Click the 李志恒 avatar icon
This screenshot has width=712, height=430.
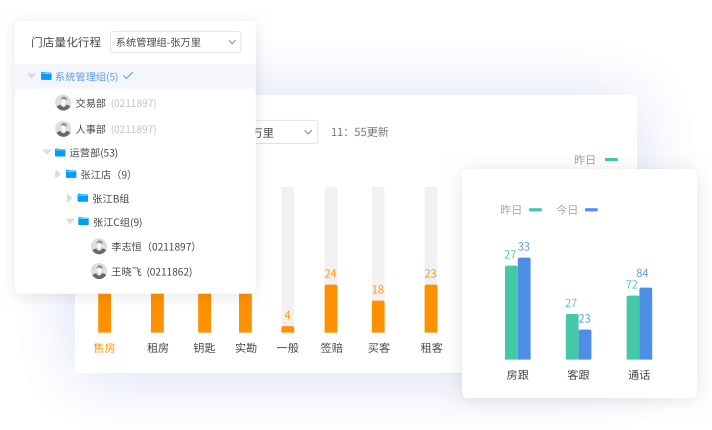coord(99,246)
